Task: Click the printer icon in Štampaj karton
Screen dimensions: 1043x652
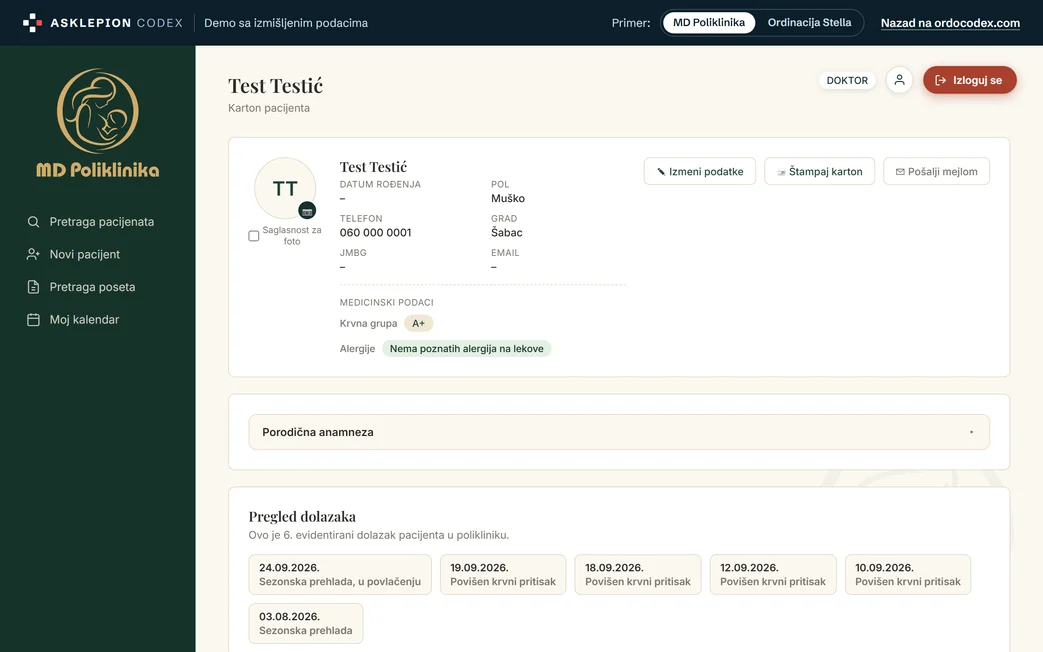Action: click(782, 172)
